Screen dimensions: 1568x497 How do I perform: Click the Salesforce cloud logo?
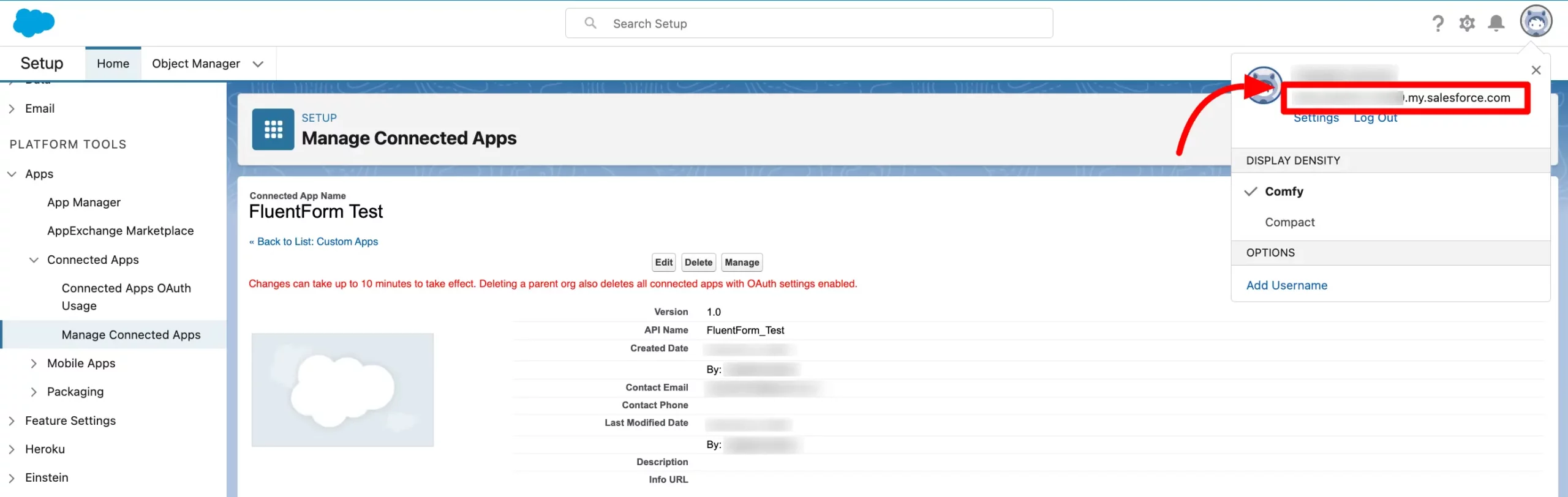(x=34, y=23)
